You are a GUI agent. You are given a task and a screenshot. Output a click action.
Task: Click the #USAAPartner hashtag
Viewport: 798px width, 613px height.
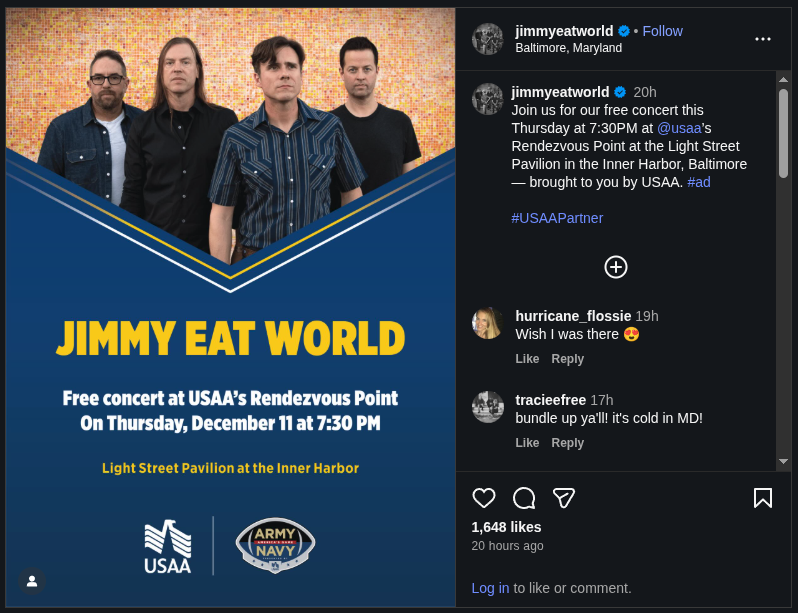point(557,218)
